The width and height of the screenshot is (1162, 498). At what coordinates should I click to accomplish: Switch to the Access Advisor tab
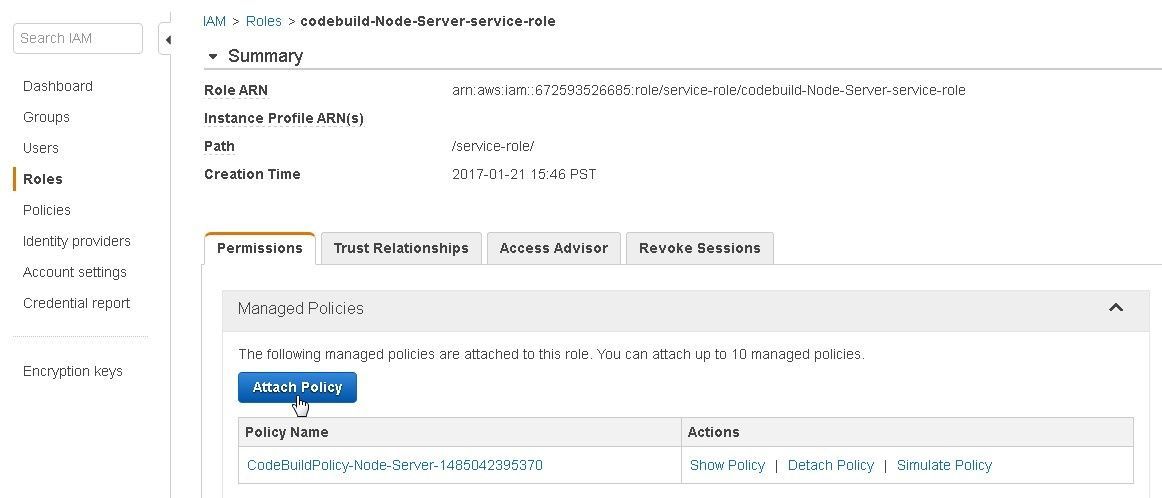click(554, 248)
